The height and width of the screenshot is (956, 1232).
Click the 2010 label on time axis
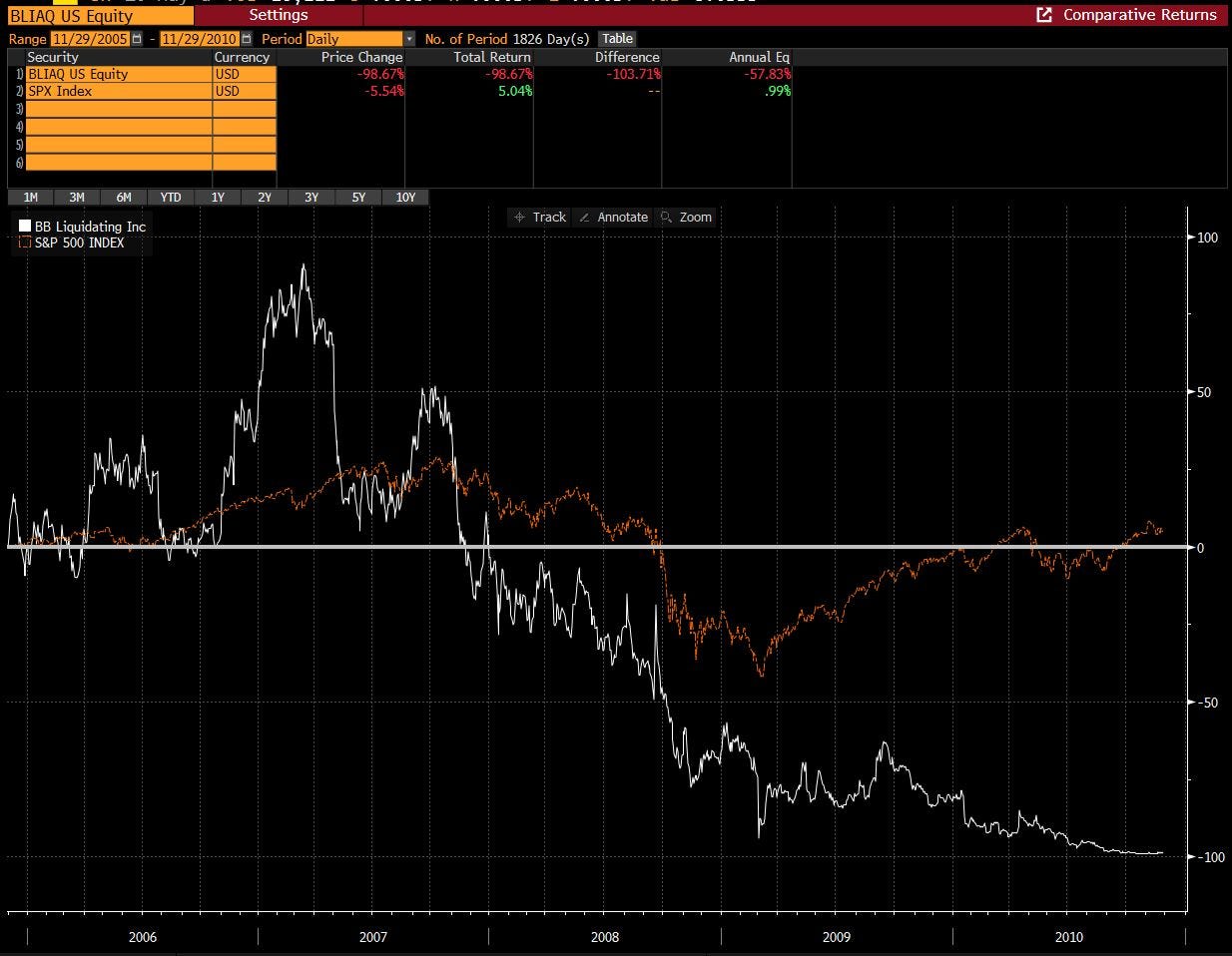(x=1068, y=937)
